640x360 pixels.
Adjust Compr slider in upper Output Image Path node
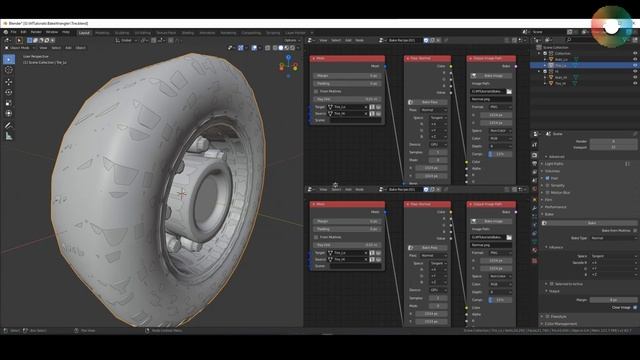point(500,154)
